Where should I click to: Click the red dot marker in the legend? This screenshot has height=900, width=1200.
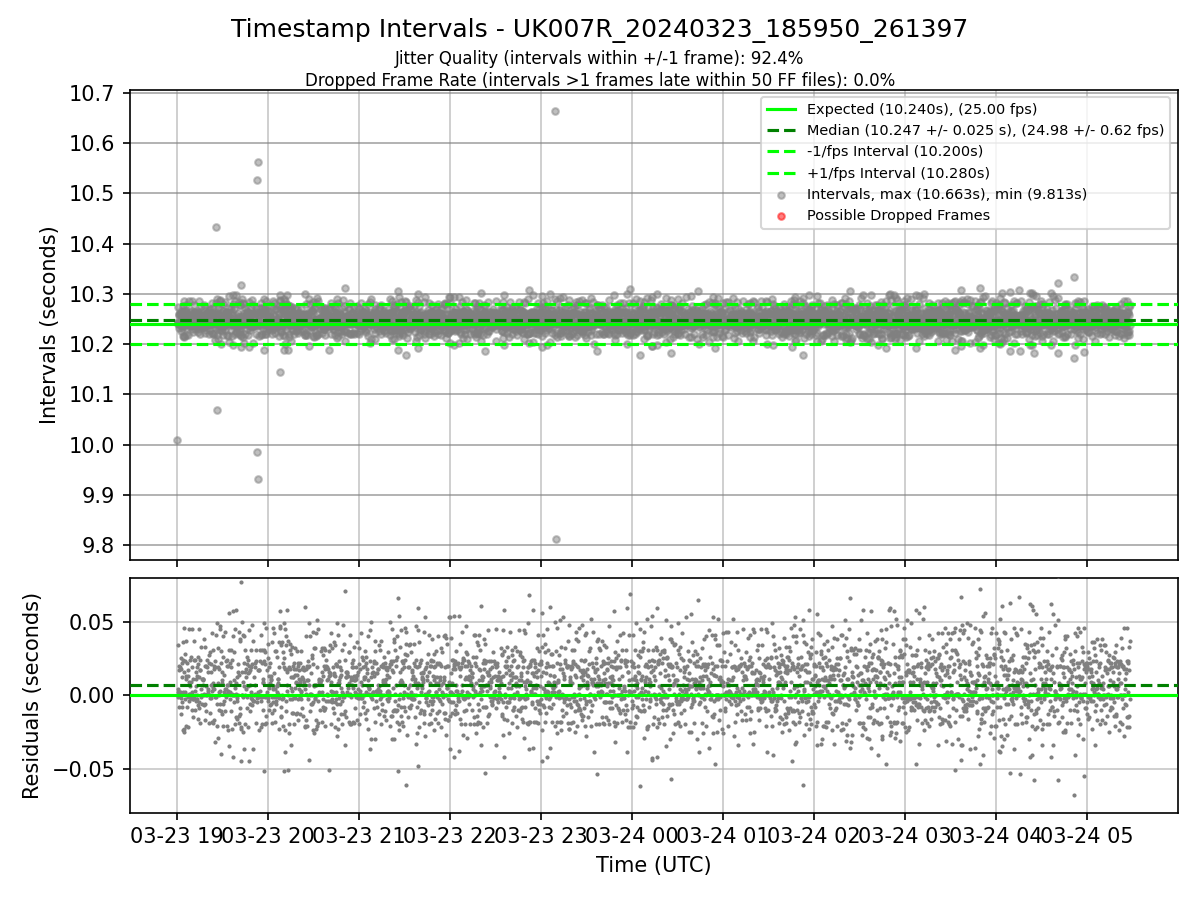[782, 215]
